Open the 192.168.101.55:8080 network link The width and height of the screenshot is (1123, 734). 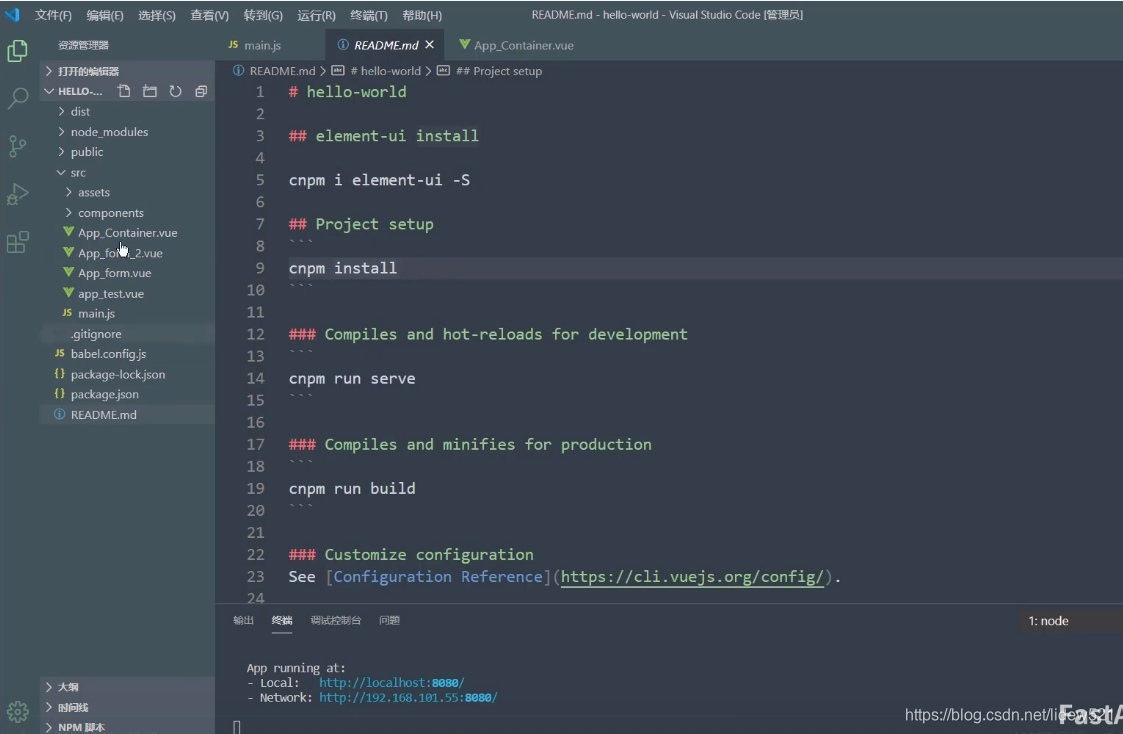tap(408, 697)
